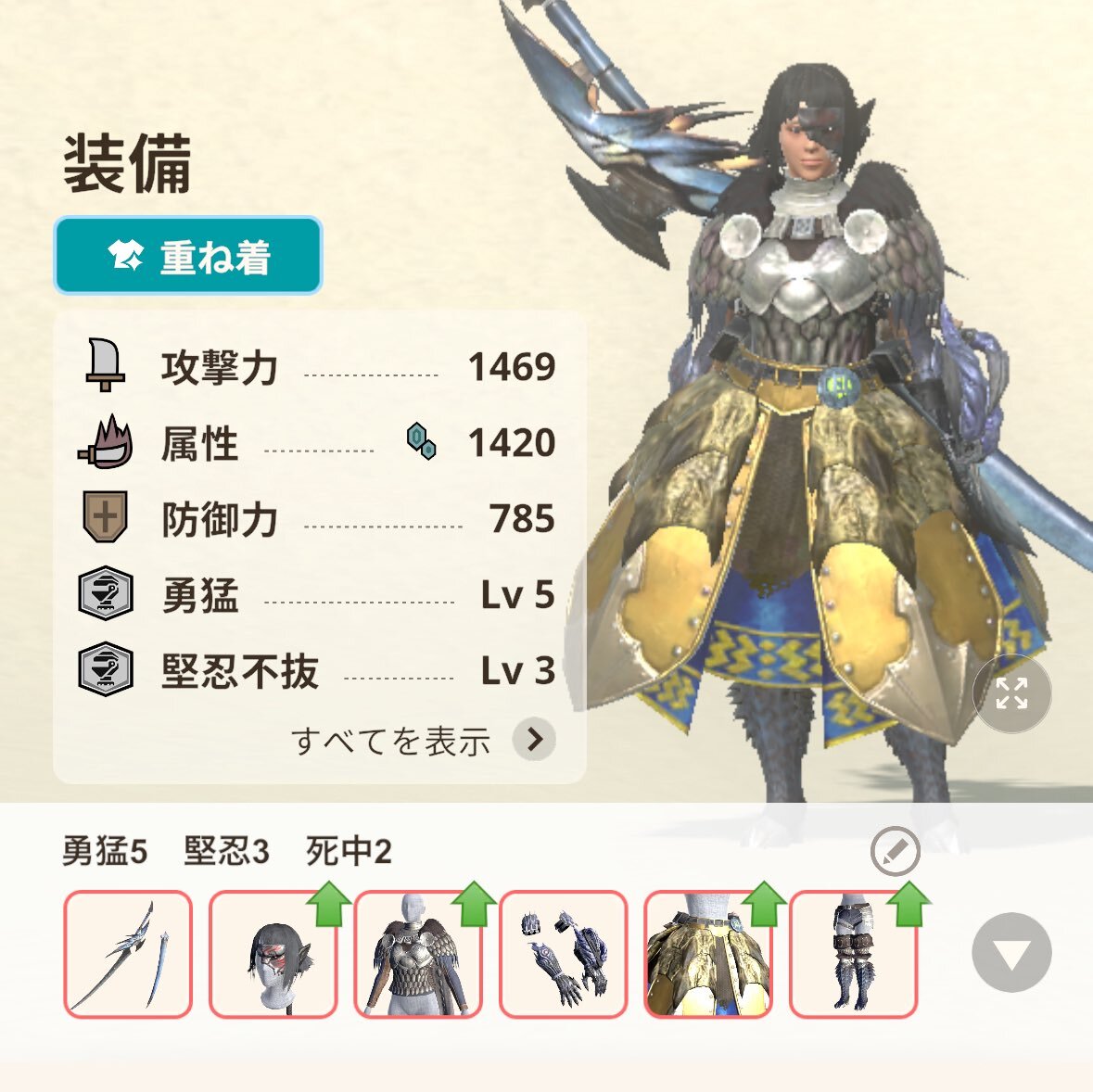The image size is (1093, 1092).
Task: Open the 重ね着 layered armor button
Action: click(188, 256)
